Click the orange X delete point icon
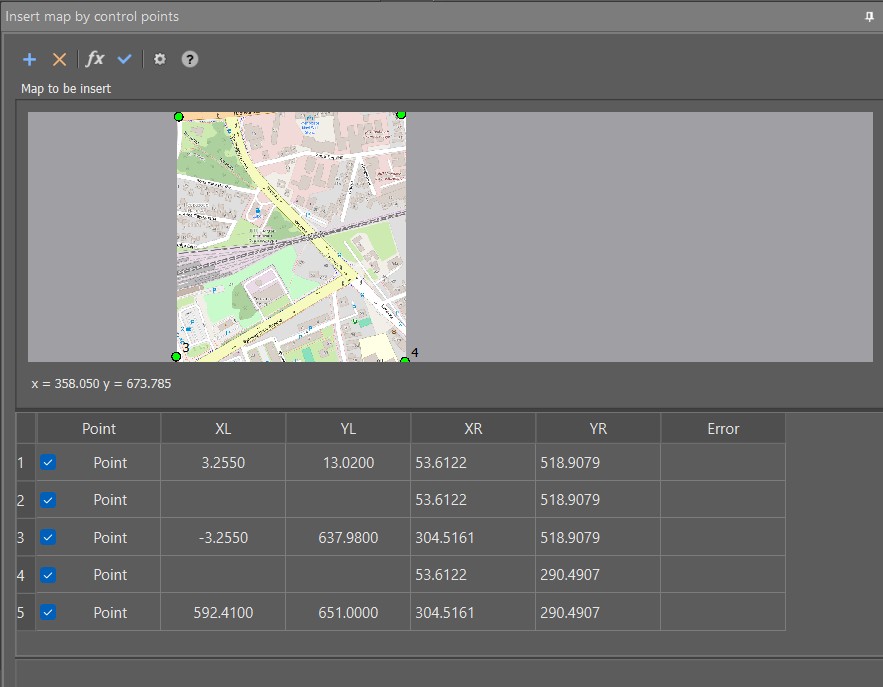The image size is (883, 687). pyautogui.click(x=60, y=60)
